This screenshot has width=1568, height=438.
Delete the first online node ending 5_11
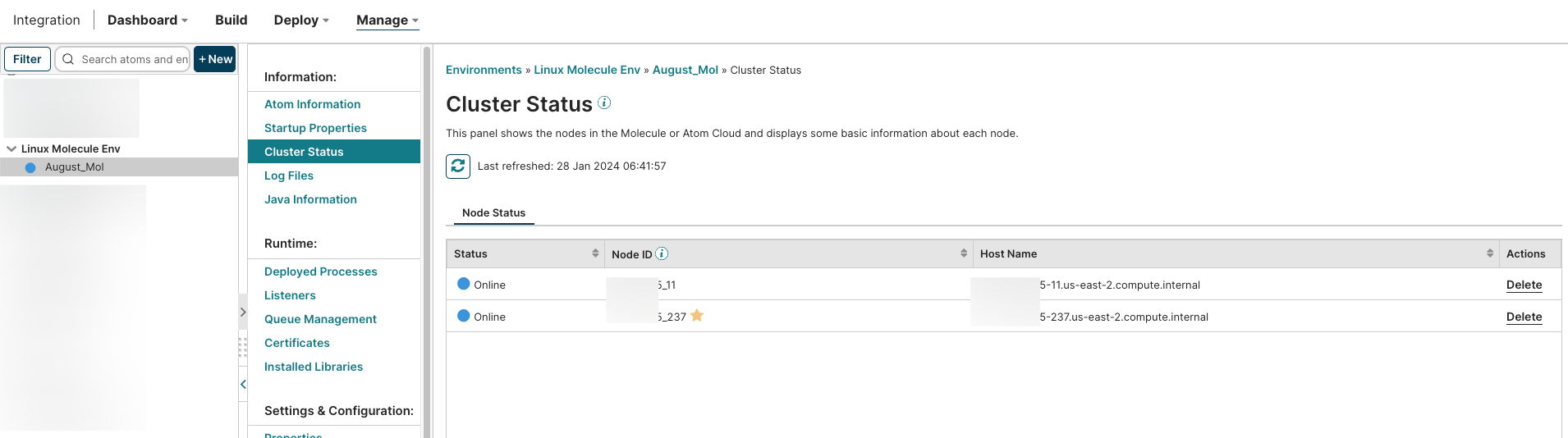click(x=1524, y=285)
